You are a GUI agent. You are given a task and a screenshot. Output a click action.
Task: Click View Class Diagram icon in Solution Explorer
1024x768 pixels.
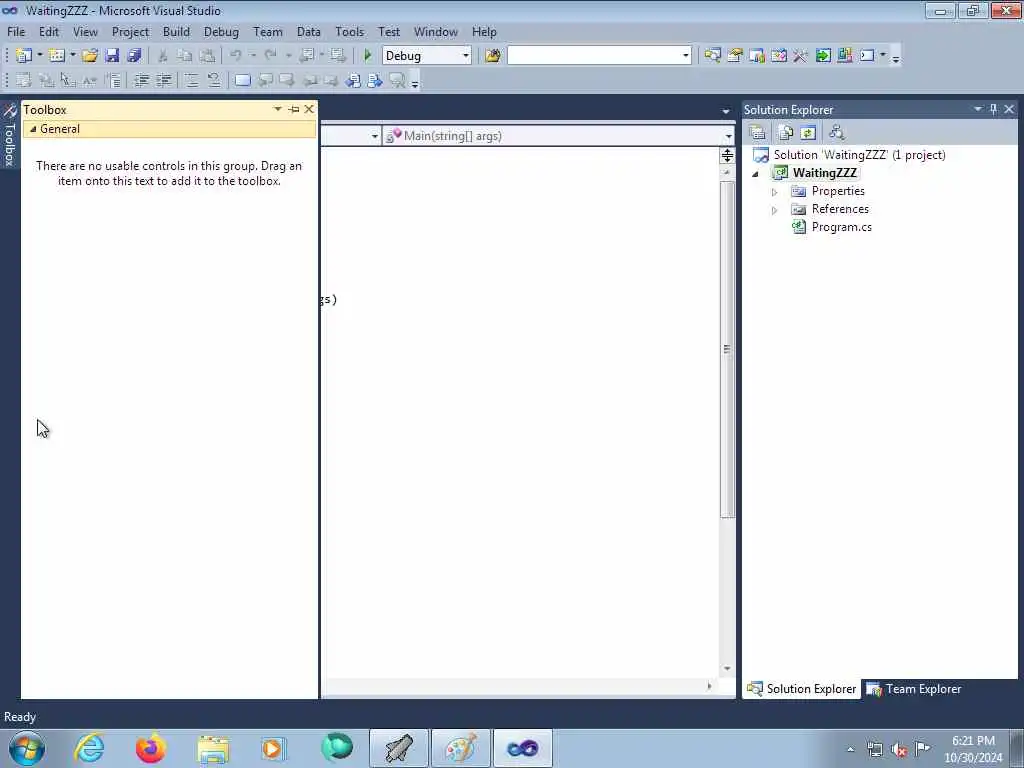tap(837, 133)
